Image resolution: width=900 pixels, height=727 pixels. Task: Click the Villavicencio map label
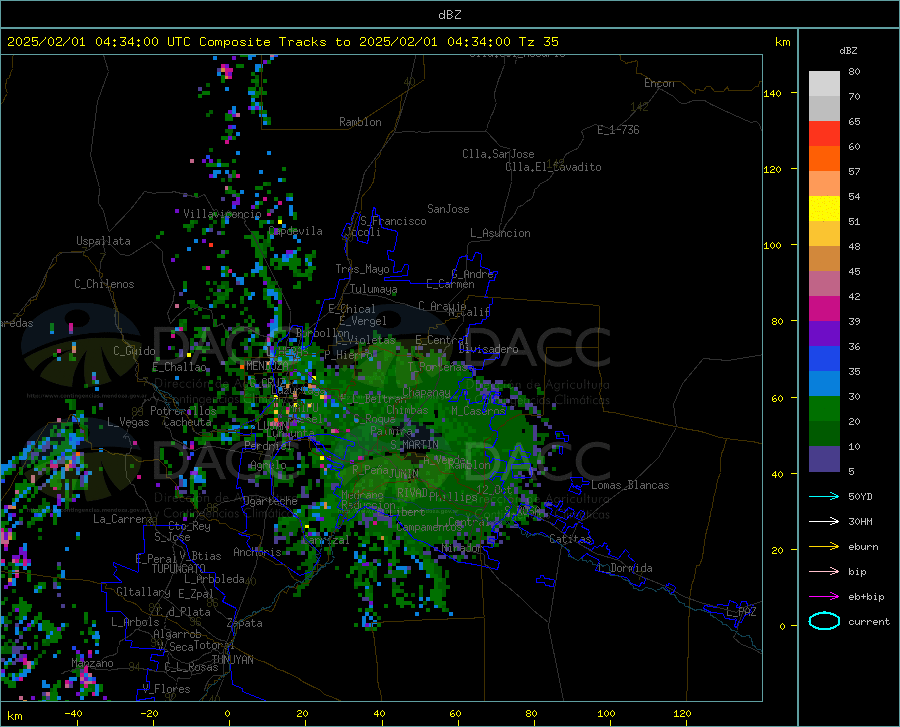pos(222,214)
